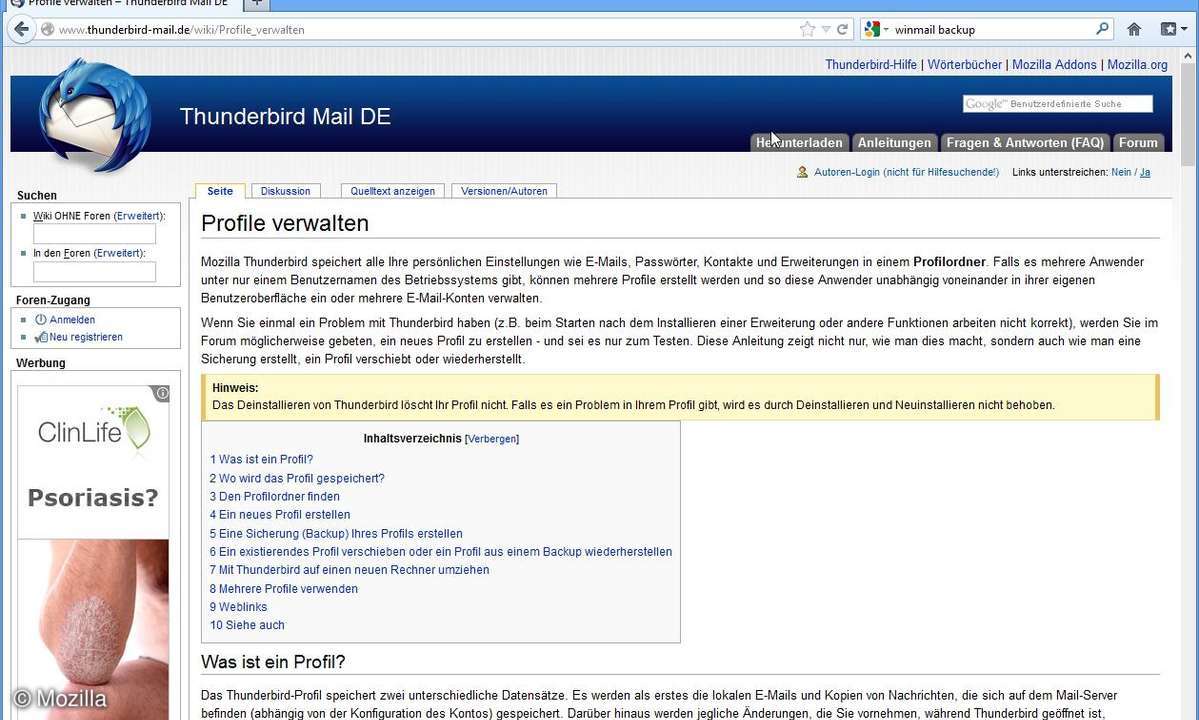Bookmark this page with the star icon

(x=807, y=30)
